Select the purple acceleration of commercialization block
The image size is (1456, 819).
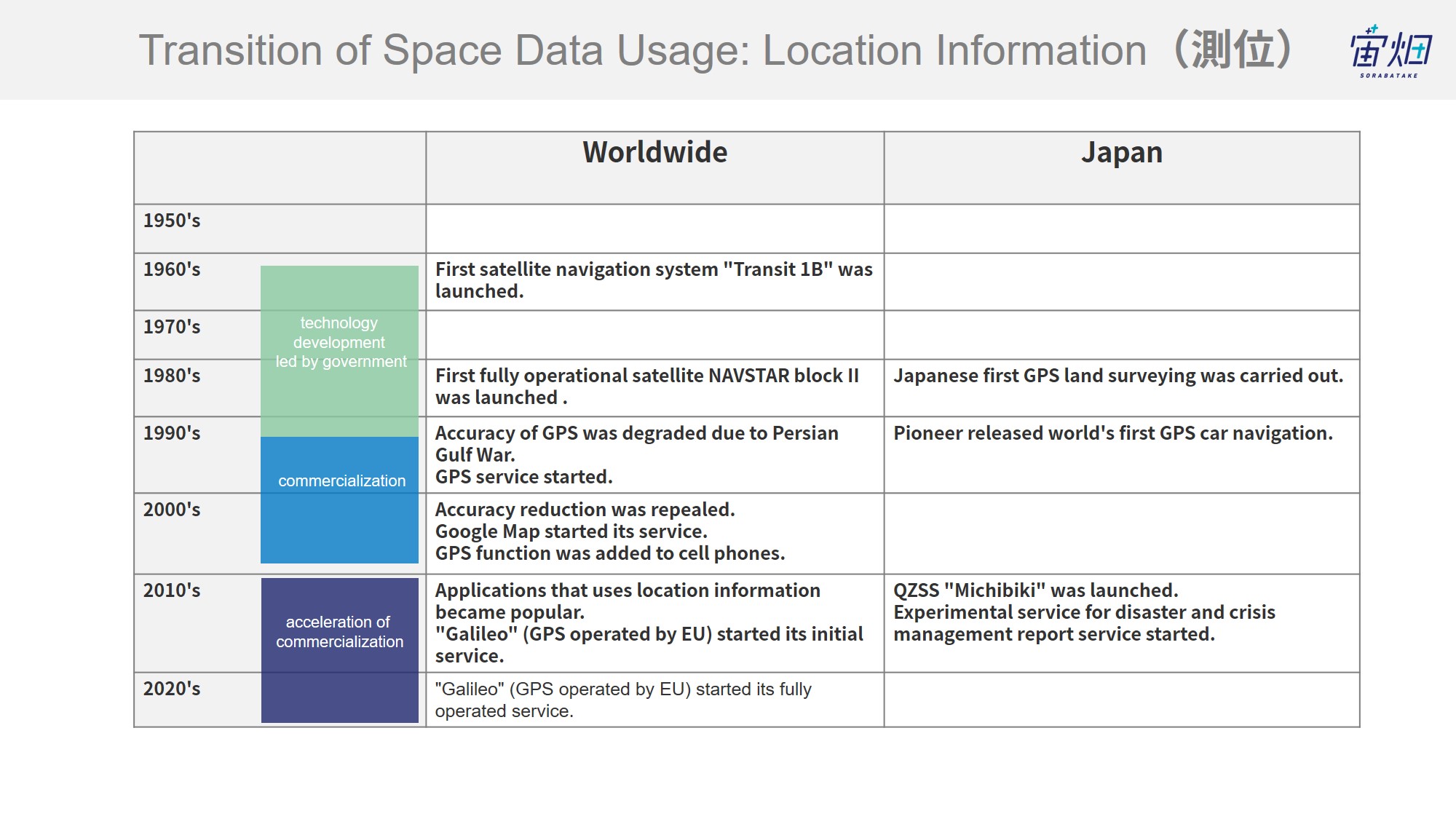pyautogui.click(x=339, y=650)
